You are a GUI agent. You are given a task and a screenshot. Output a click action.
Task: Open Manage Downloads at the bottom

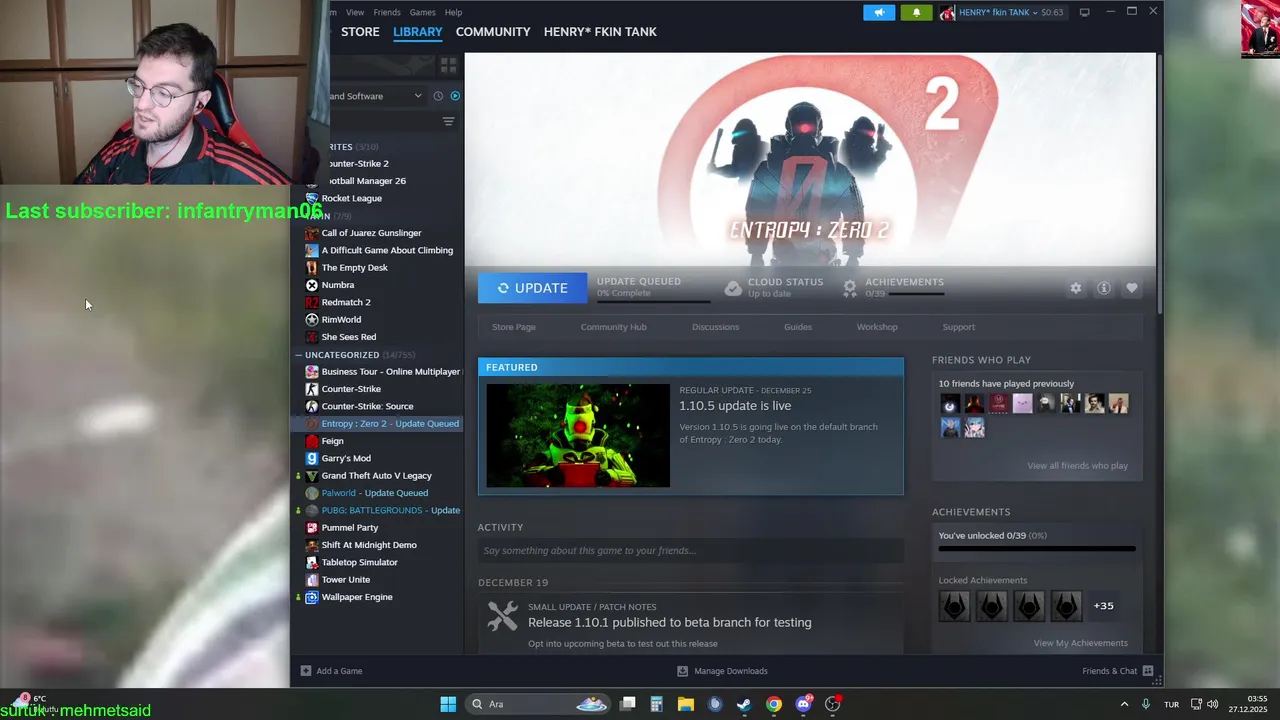click(x=722, y=671)
